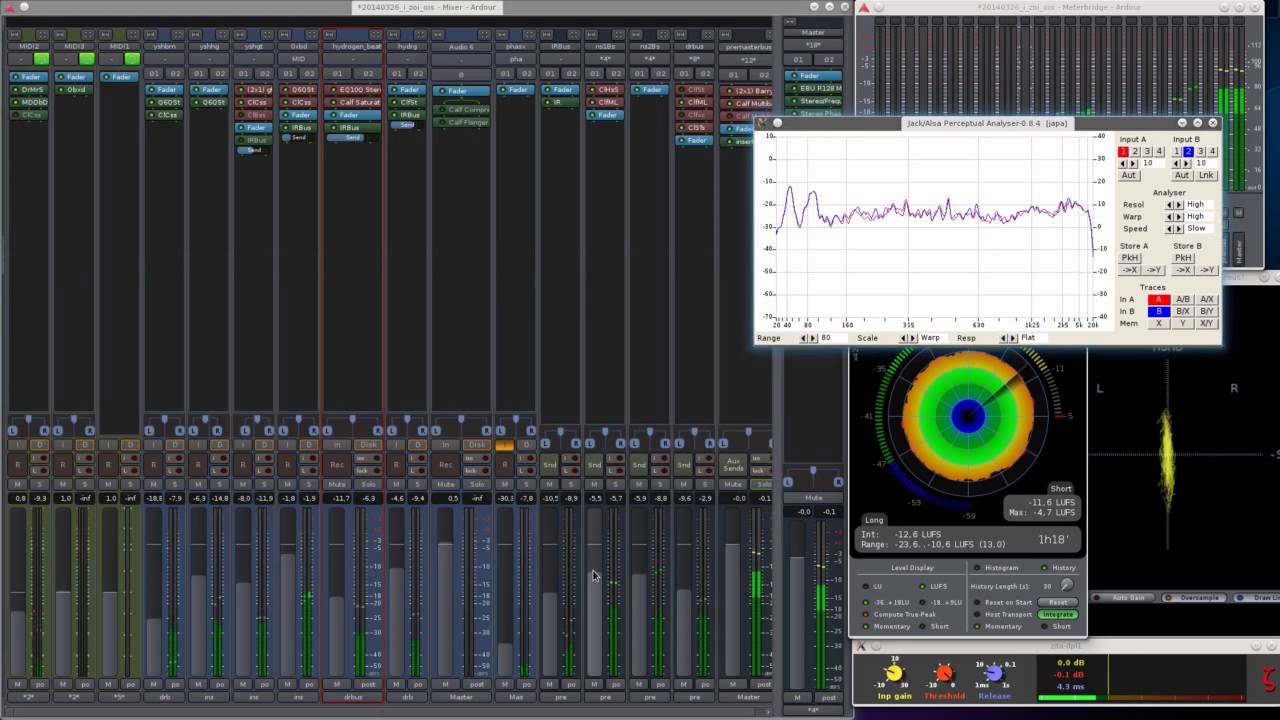Open the Master strip name button
Image resolution: width=1280 pixels, height=720 pixels.
tap(813, 33)
